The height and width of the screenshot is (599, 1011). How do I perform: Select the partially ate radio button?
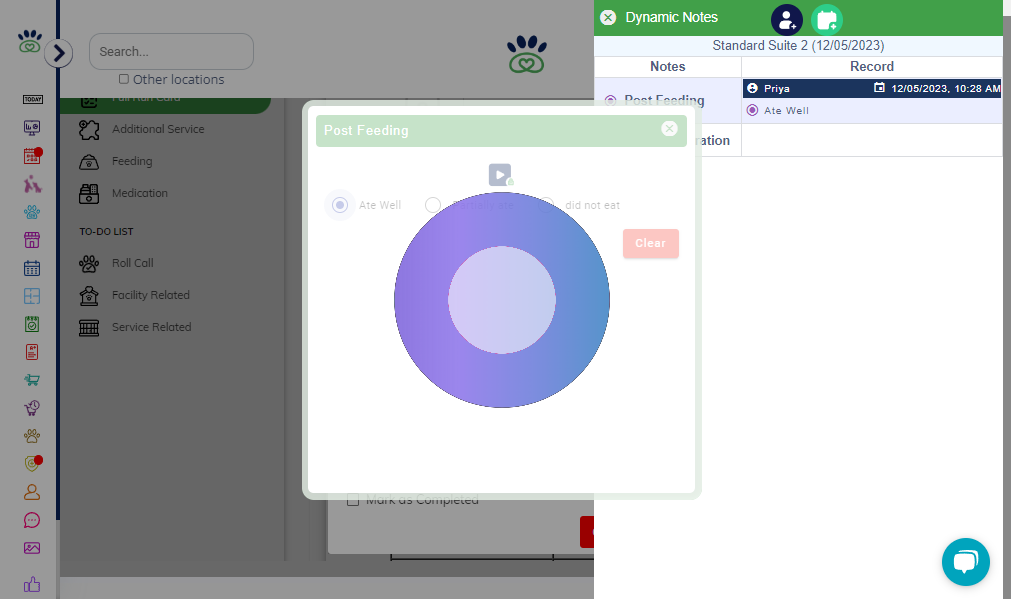tap(433, 205)
